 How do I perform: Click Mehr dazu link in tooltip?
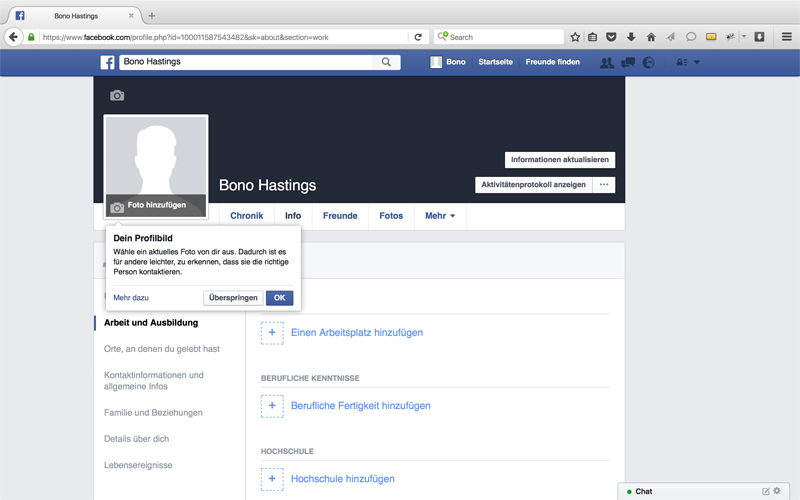131,297
